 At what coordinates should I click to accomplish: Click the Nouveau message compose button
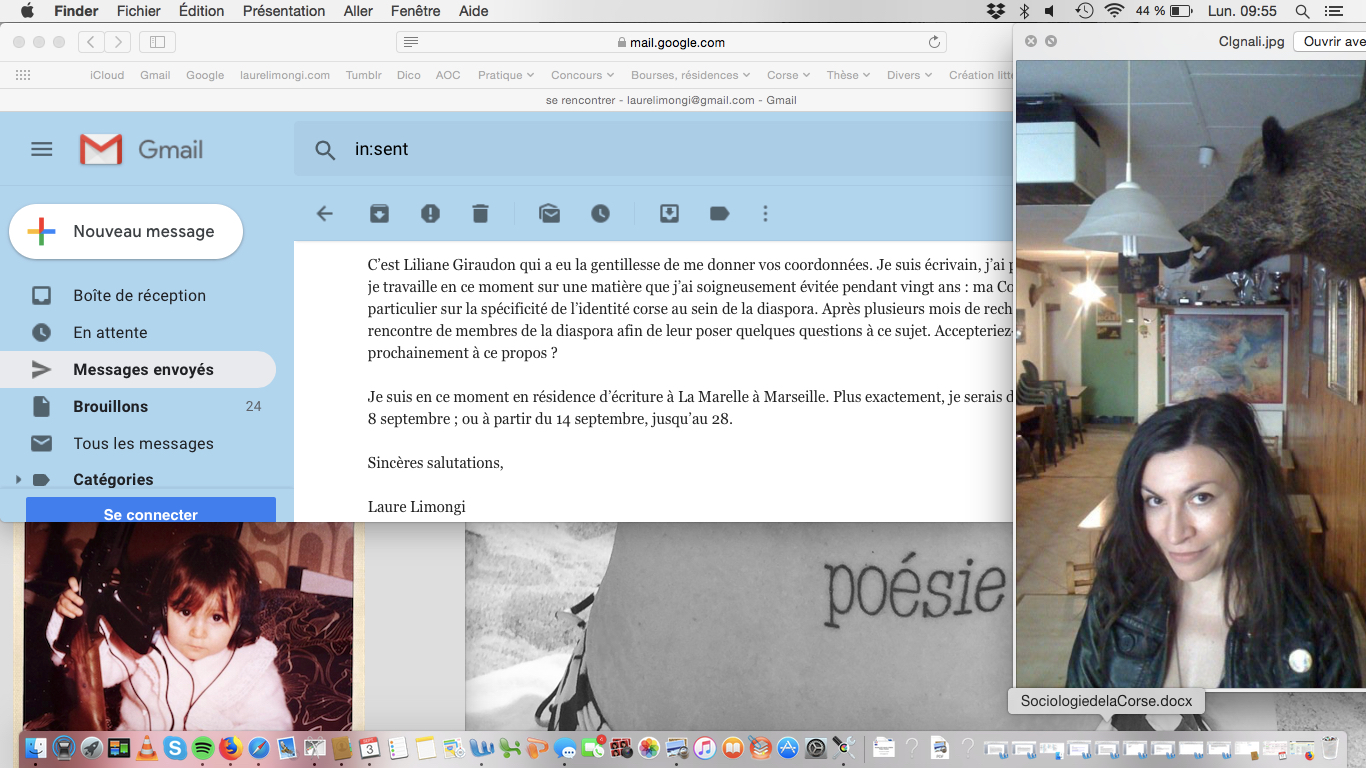point(126,231)
